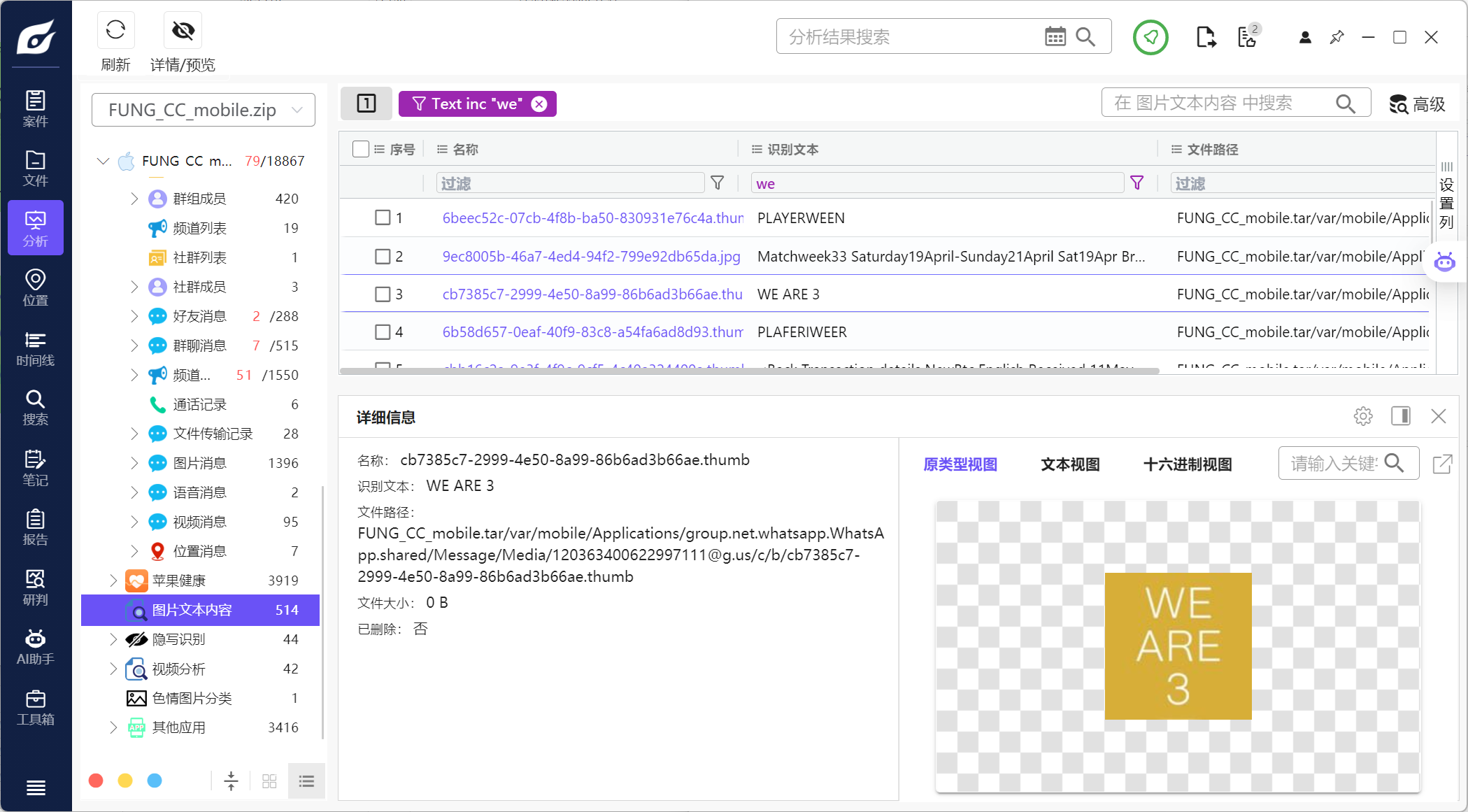1468x812 pixels.
Task: Switch to the 文本视图 tab
Action: click(1069, 464)
